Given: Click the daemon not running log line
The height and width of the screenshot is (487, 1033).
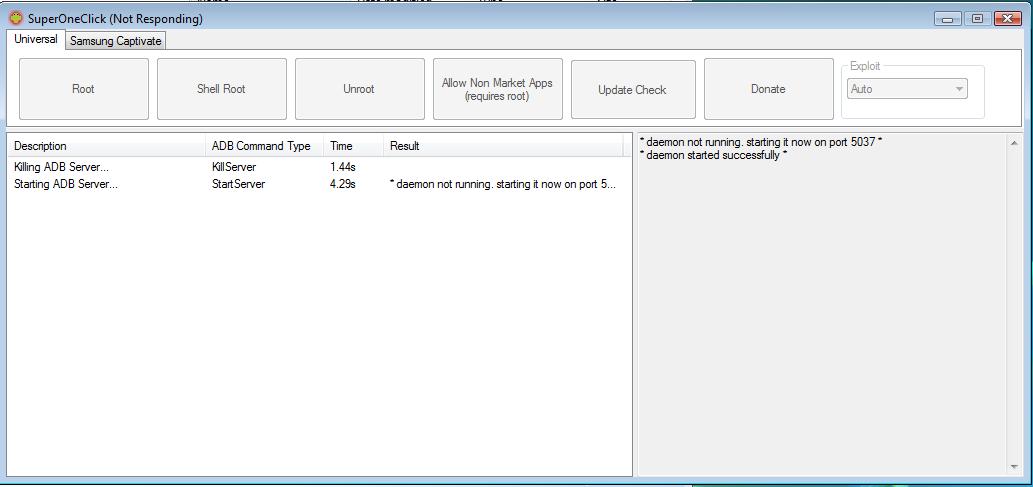Looking at the screenshot, I should (x=761, y=142).
